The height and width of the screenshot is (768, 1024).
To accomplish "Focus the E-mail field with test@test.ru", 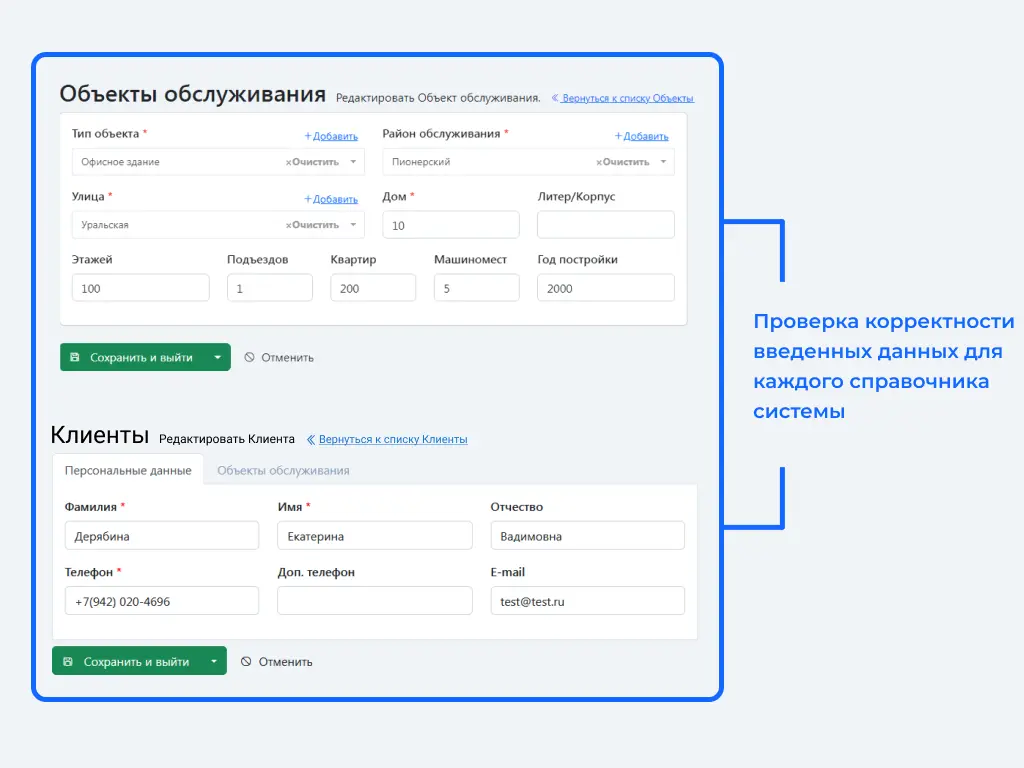I will [587, 601].
